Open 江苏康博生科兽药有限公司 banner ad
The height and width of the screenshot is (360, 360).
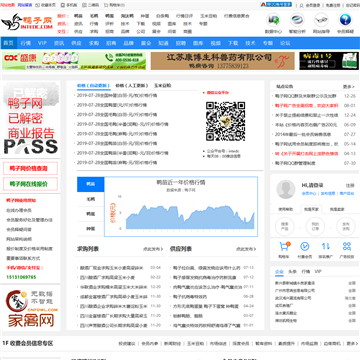[223, 61]
